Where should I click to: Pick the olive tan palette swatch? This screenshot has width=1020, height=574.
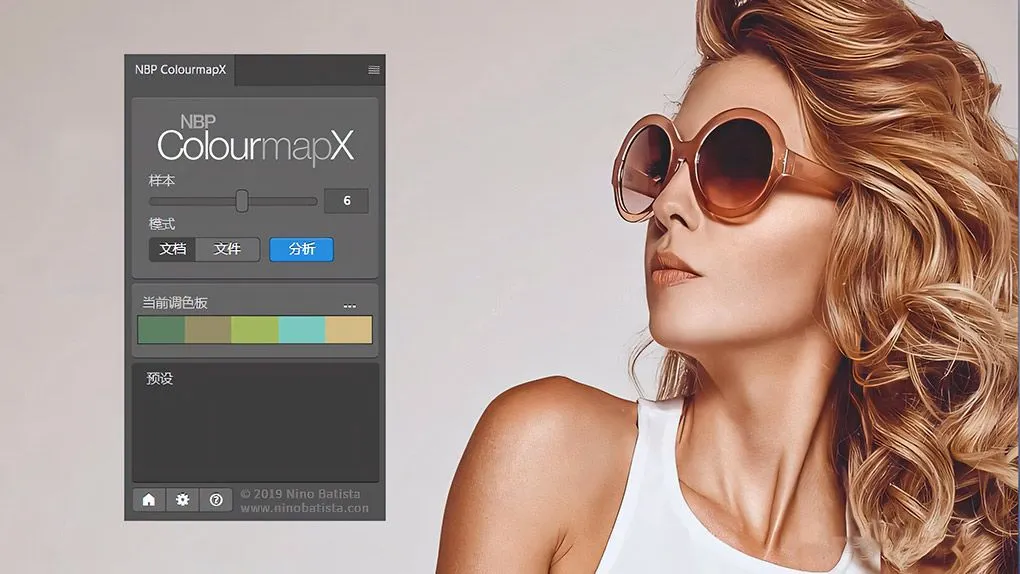(x=208, y=330)
